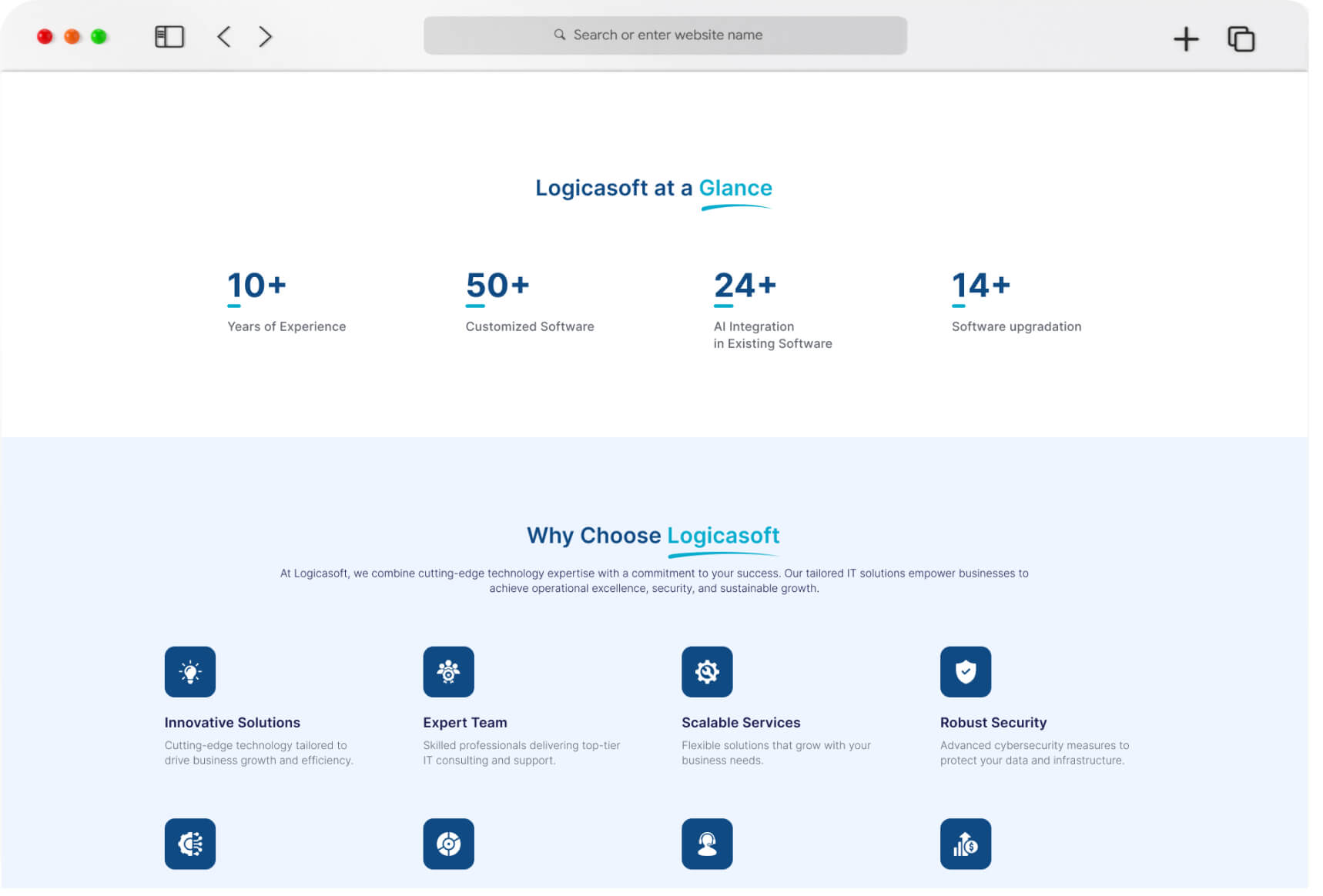1323x896 pixels.
Task: Click the highlighted word Glance in the heading
Action: [735, 187]
